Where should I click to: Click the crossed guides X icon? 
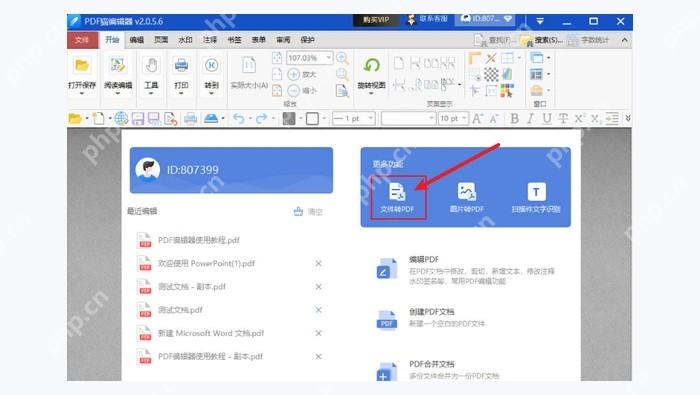[492, 58]
